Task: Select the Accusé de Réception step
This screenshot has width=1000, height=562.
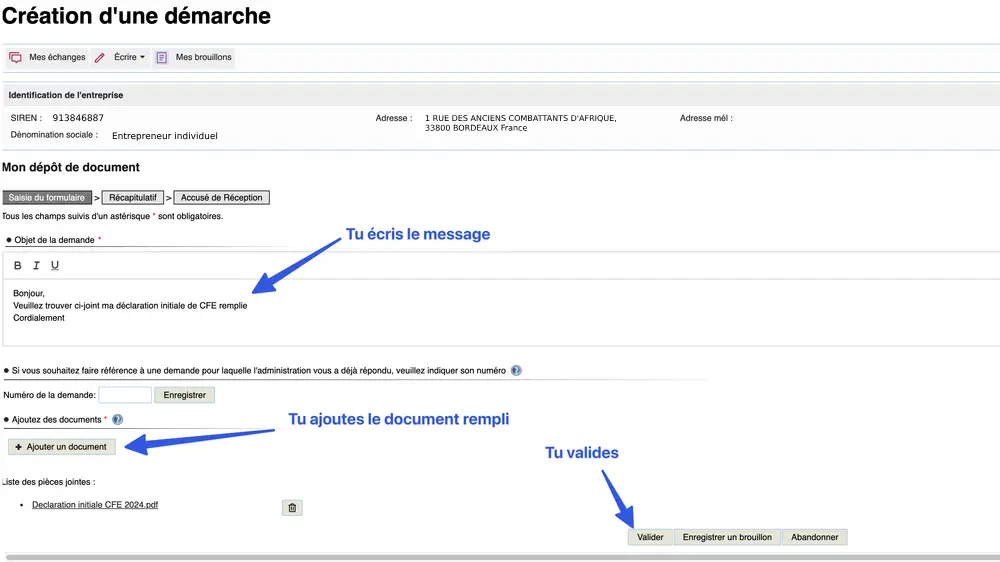Action: (x=221, y=198)
